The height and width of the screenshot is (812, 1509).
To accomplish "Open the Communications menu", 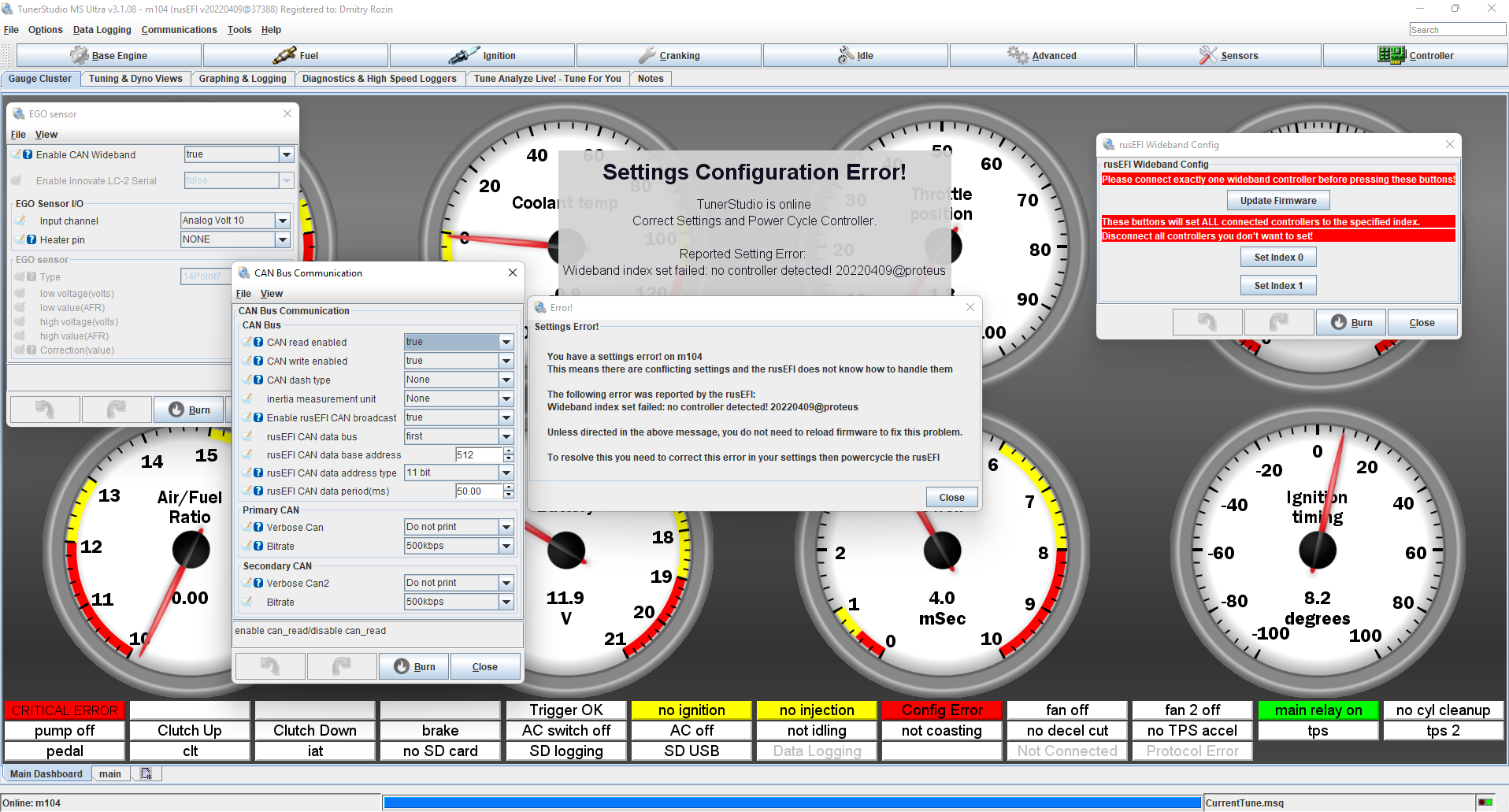I will [179, 30].
